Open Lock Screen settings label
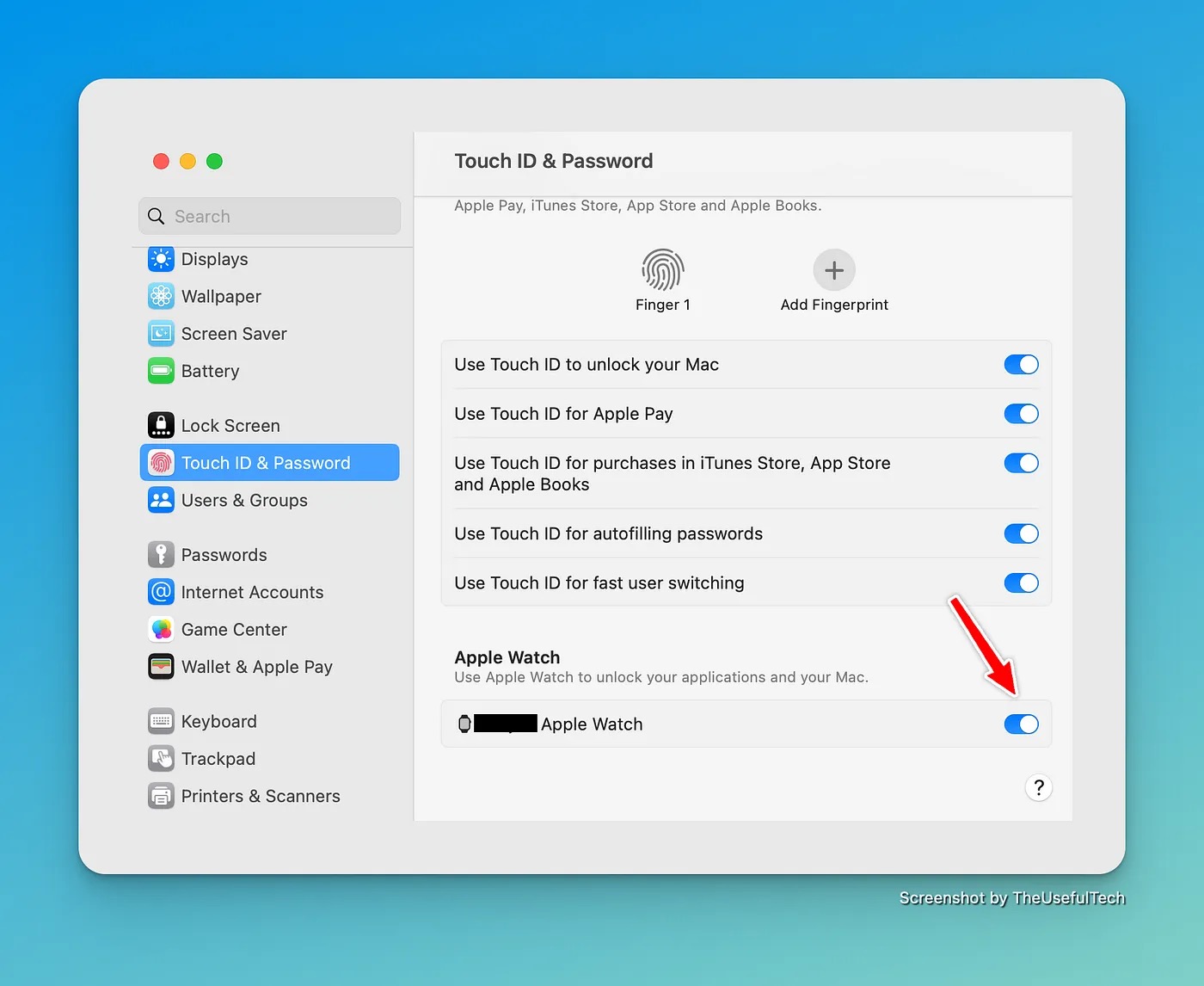This screenshot has height=986, width=1204. [x=230, y=426]
